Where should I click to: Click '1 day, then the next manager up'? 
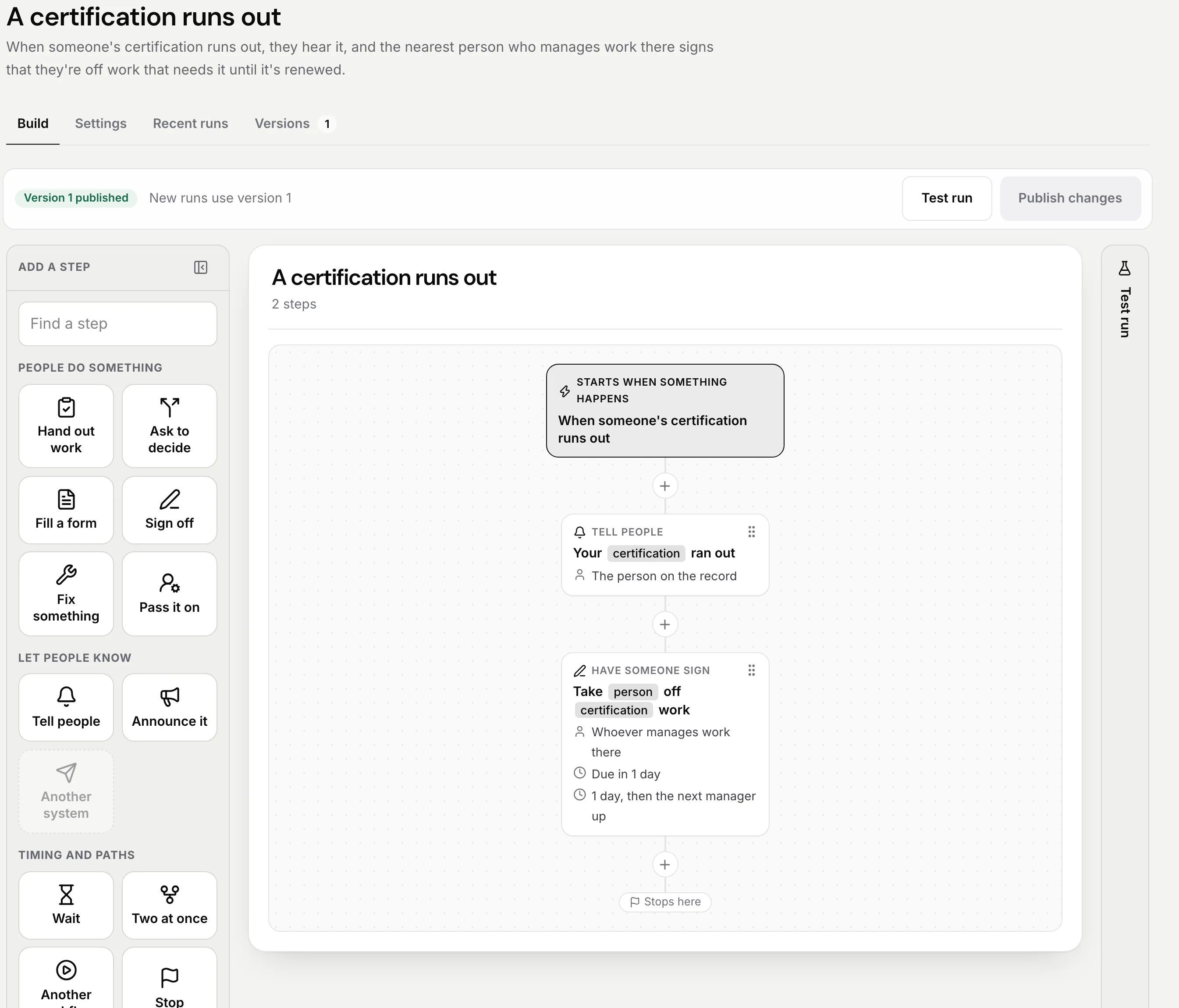click(674, 806)
